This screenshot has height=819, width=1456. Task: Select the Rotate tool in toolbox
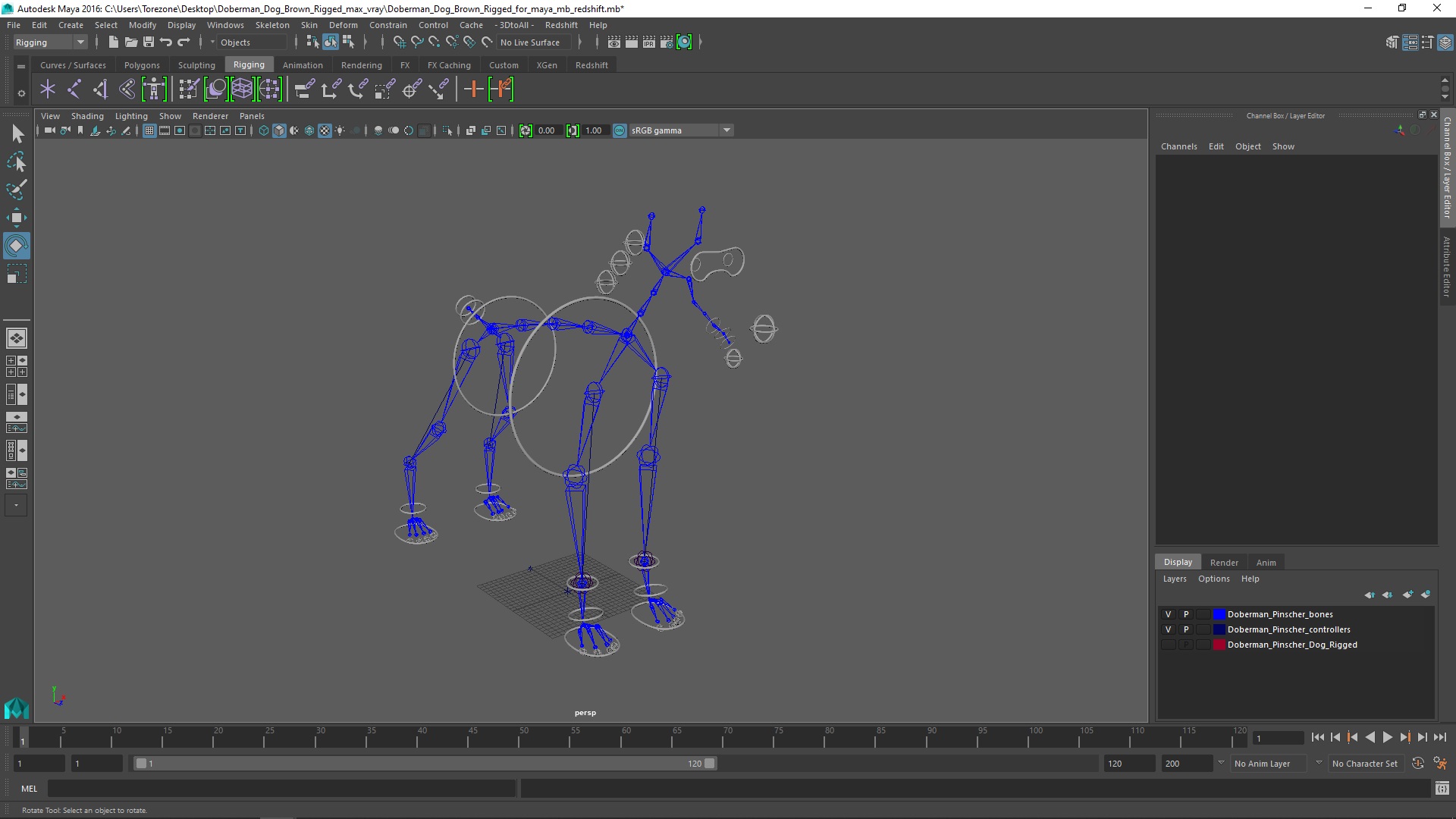pos(16,246)
